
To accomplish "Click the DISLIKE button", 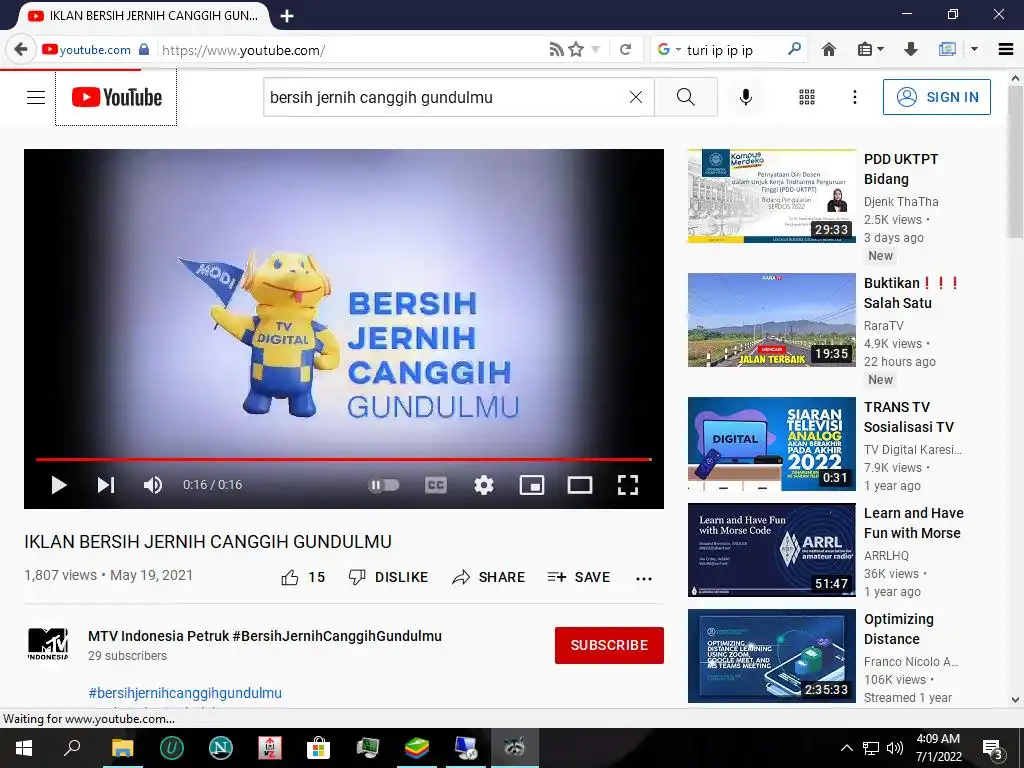I will pyautogui.click(x=388, y=577).
